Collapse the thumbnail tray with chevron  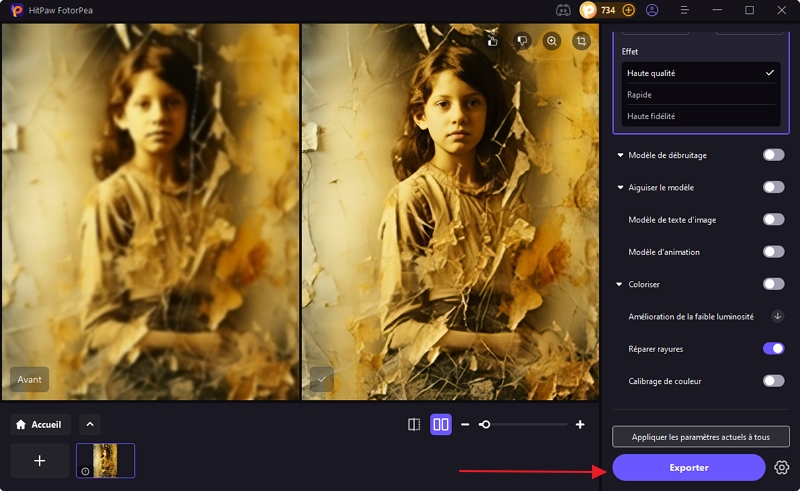pyautogui.click(x=90, y=425)
